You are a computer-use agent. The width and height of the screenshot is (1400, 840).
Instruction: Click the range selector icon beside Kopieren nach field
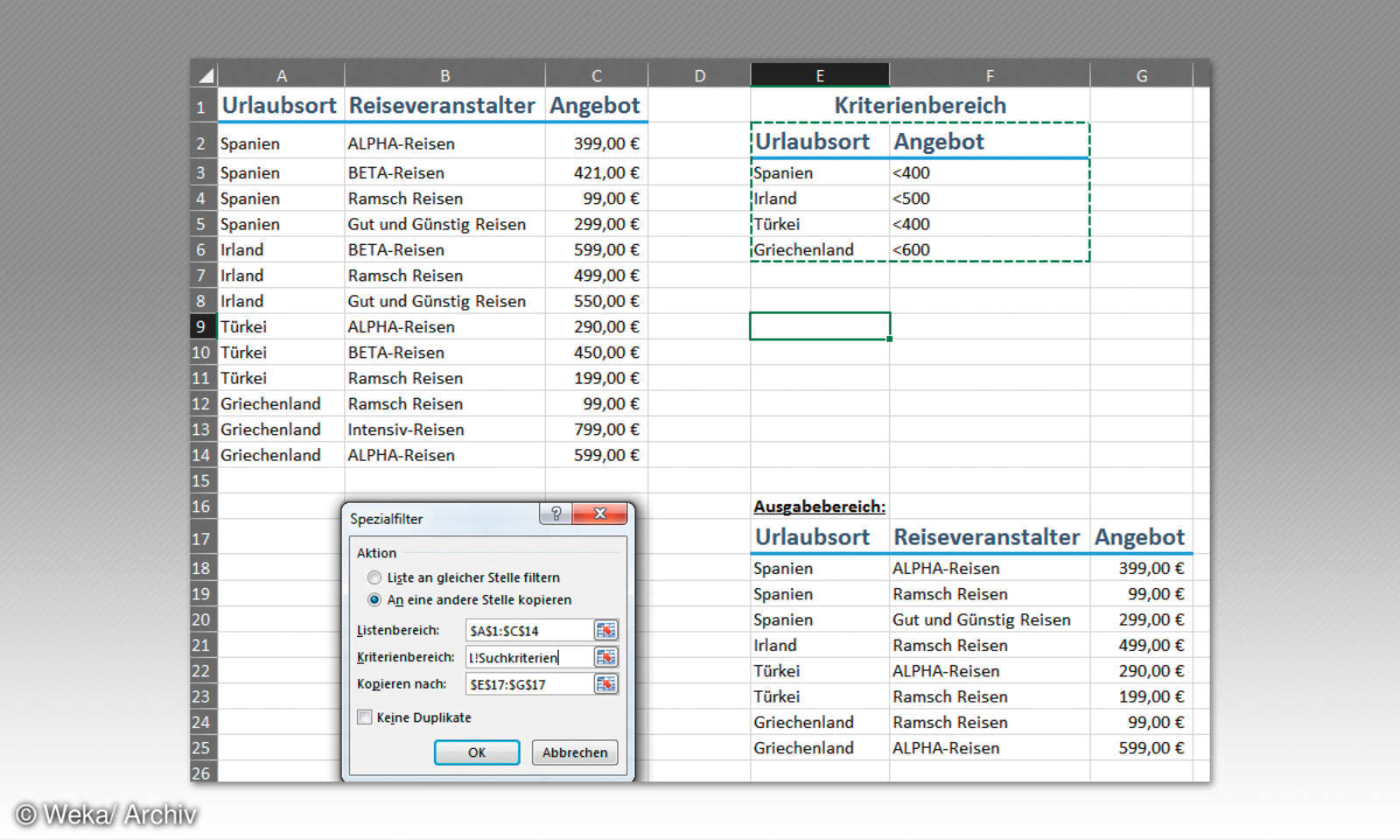point(605,684)
